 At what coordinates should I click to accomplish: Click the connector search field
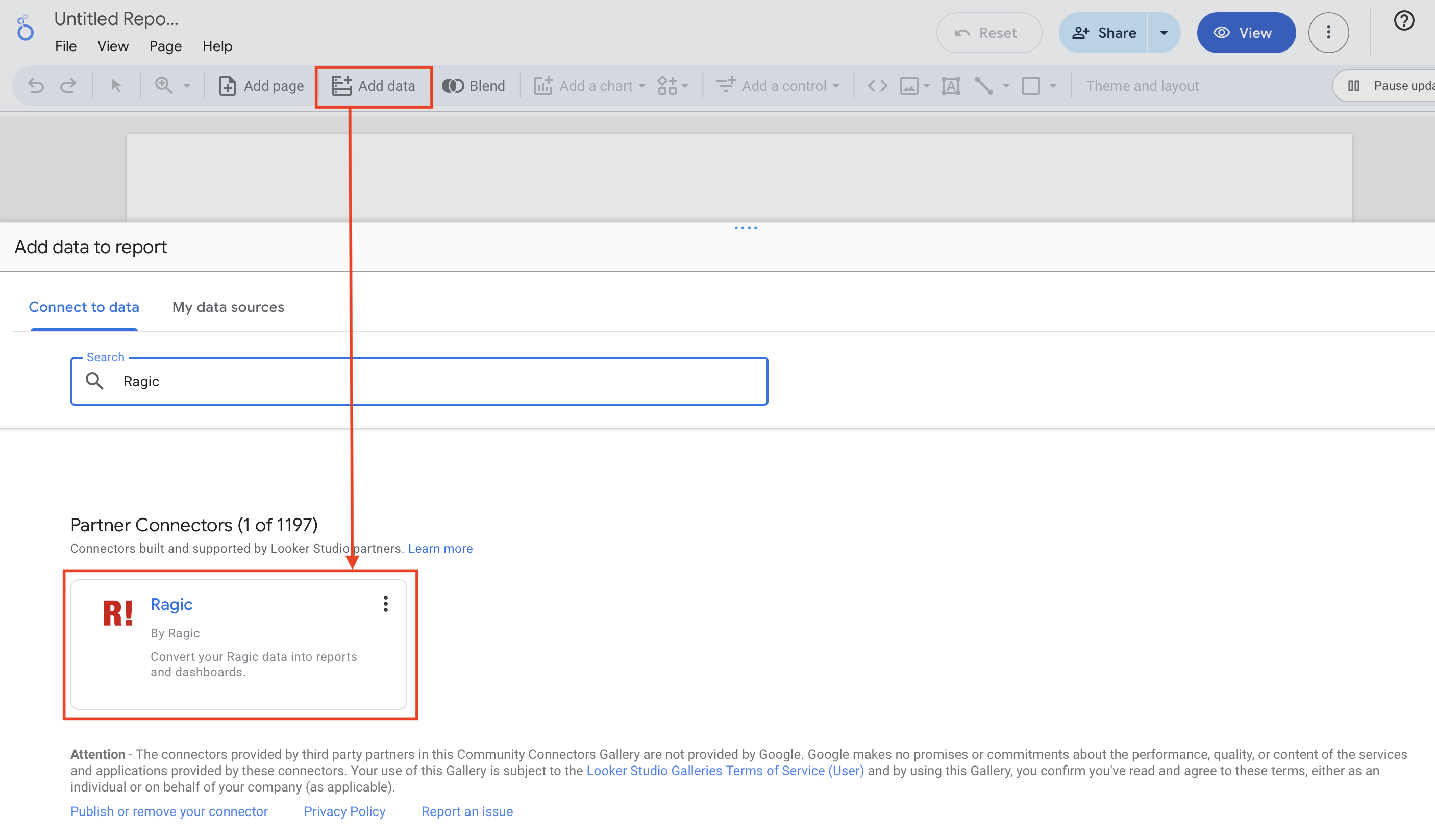tap(419, 381)
